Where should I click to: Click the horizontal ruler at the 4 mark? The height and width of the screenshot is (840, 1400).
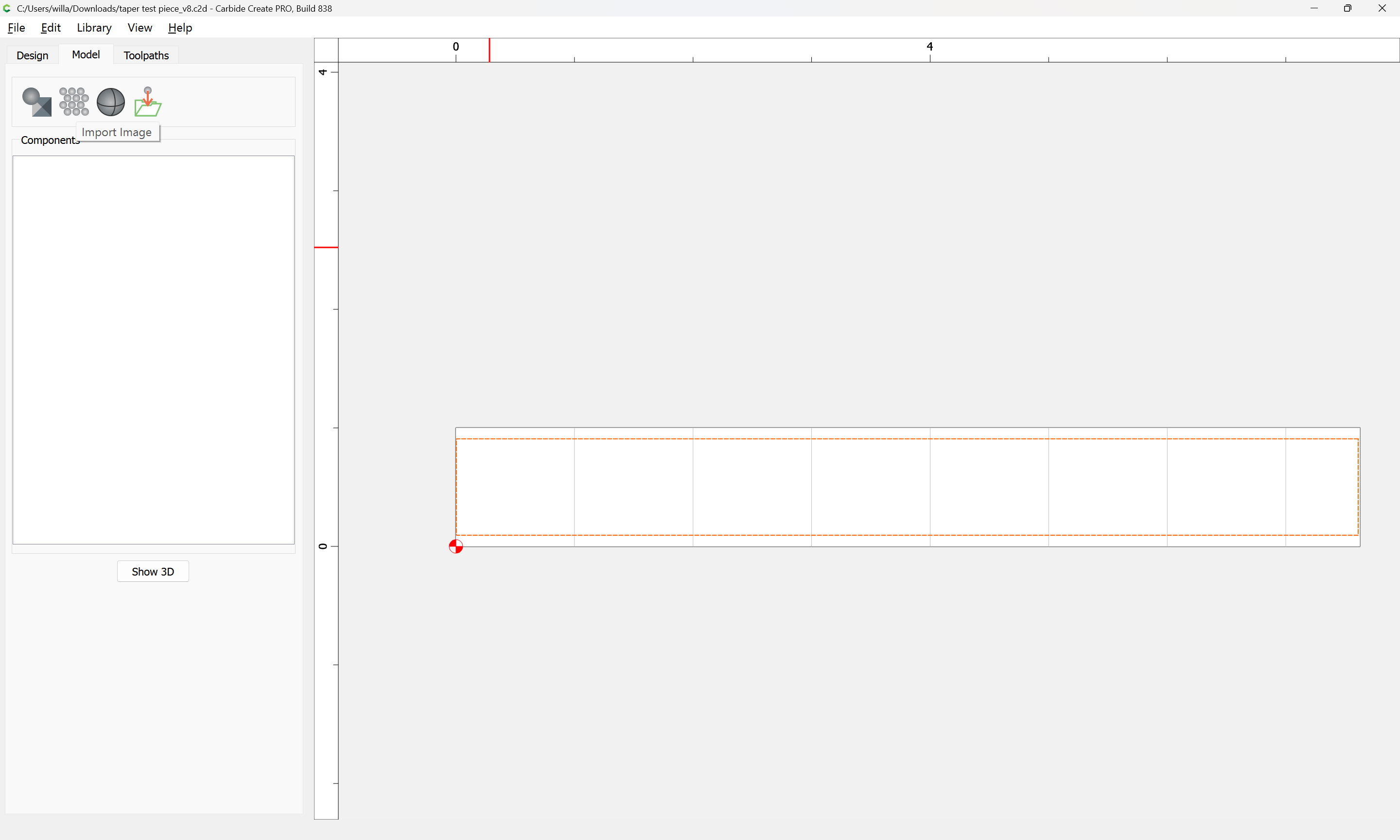tap(929, 50)
